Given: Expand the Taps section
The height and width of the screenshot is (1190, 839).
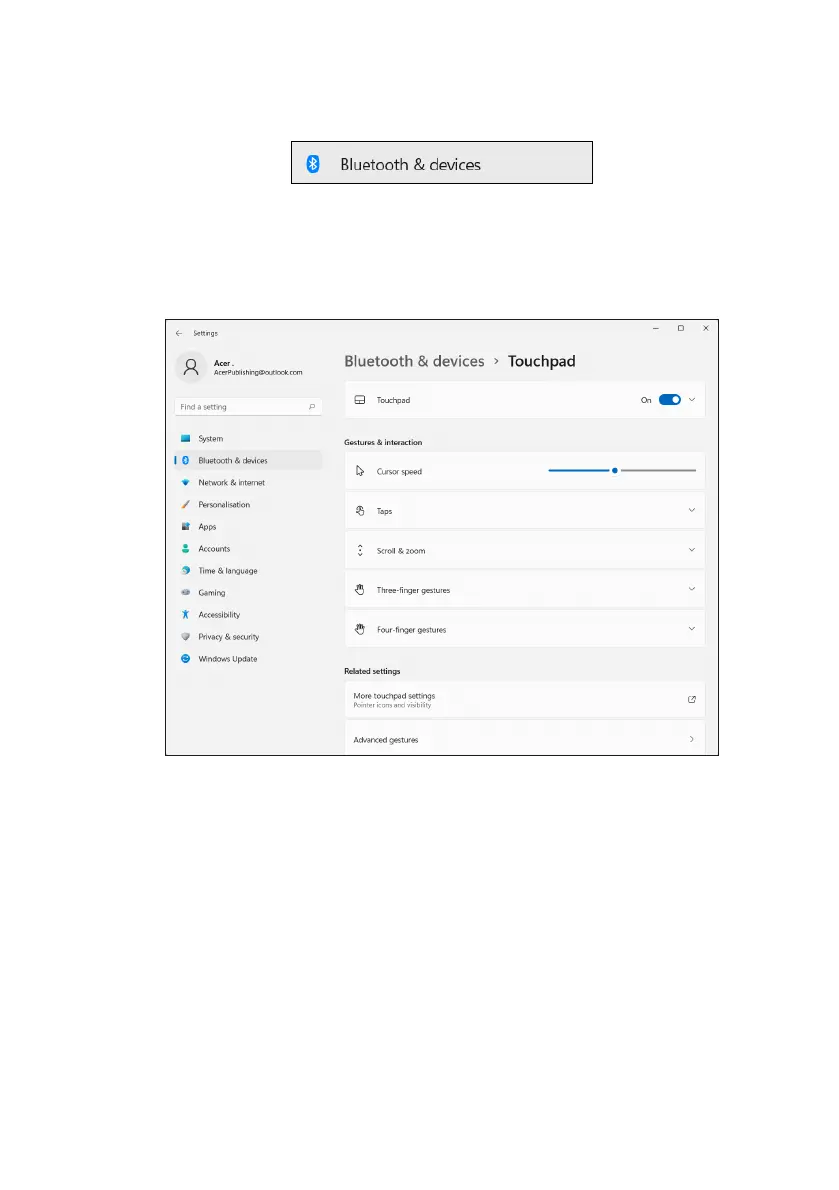Looking at the screenshot, I should (x=691, y=510).
